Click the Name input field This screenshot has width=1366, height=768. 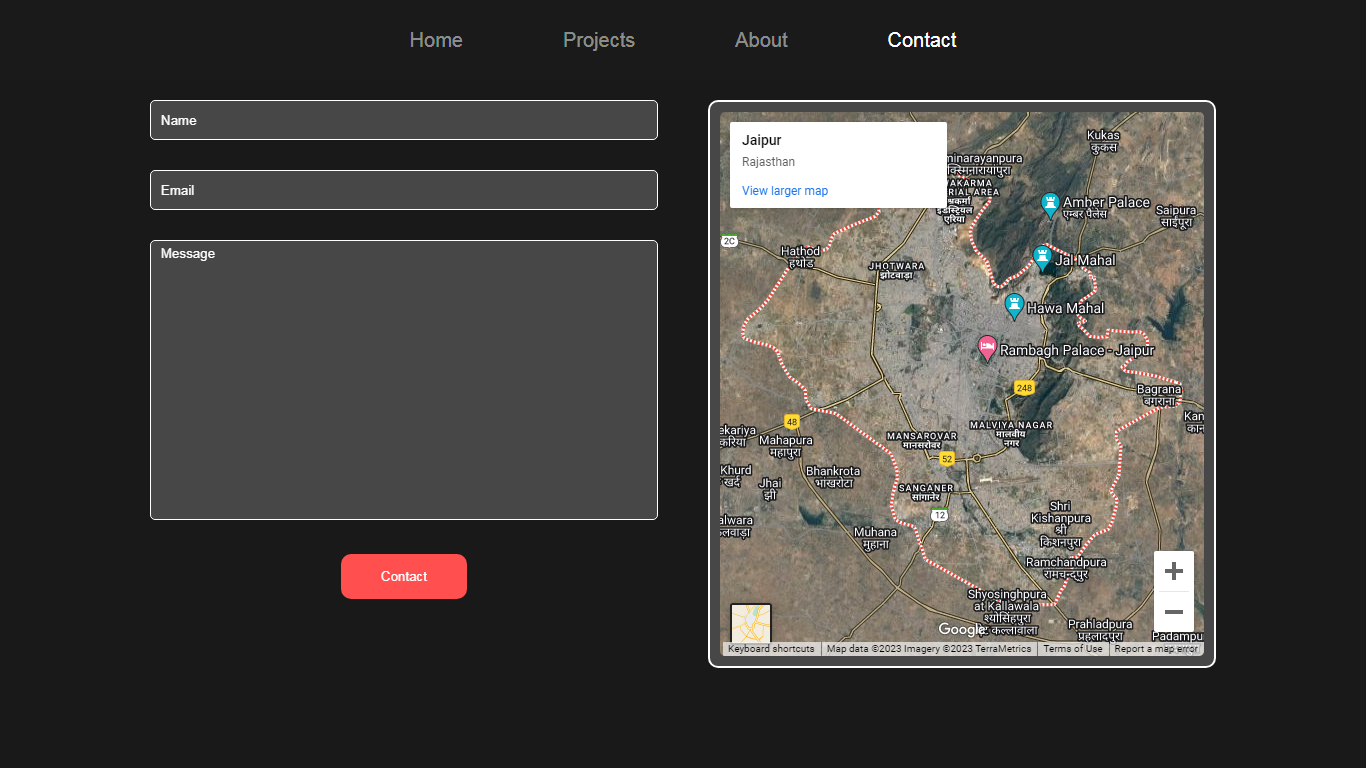click(x=403, y=120)
